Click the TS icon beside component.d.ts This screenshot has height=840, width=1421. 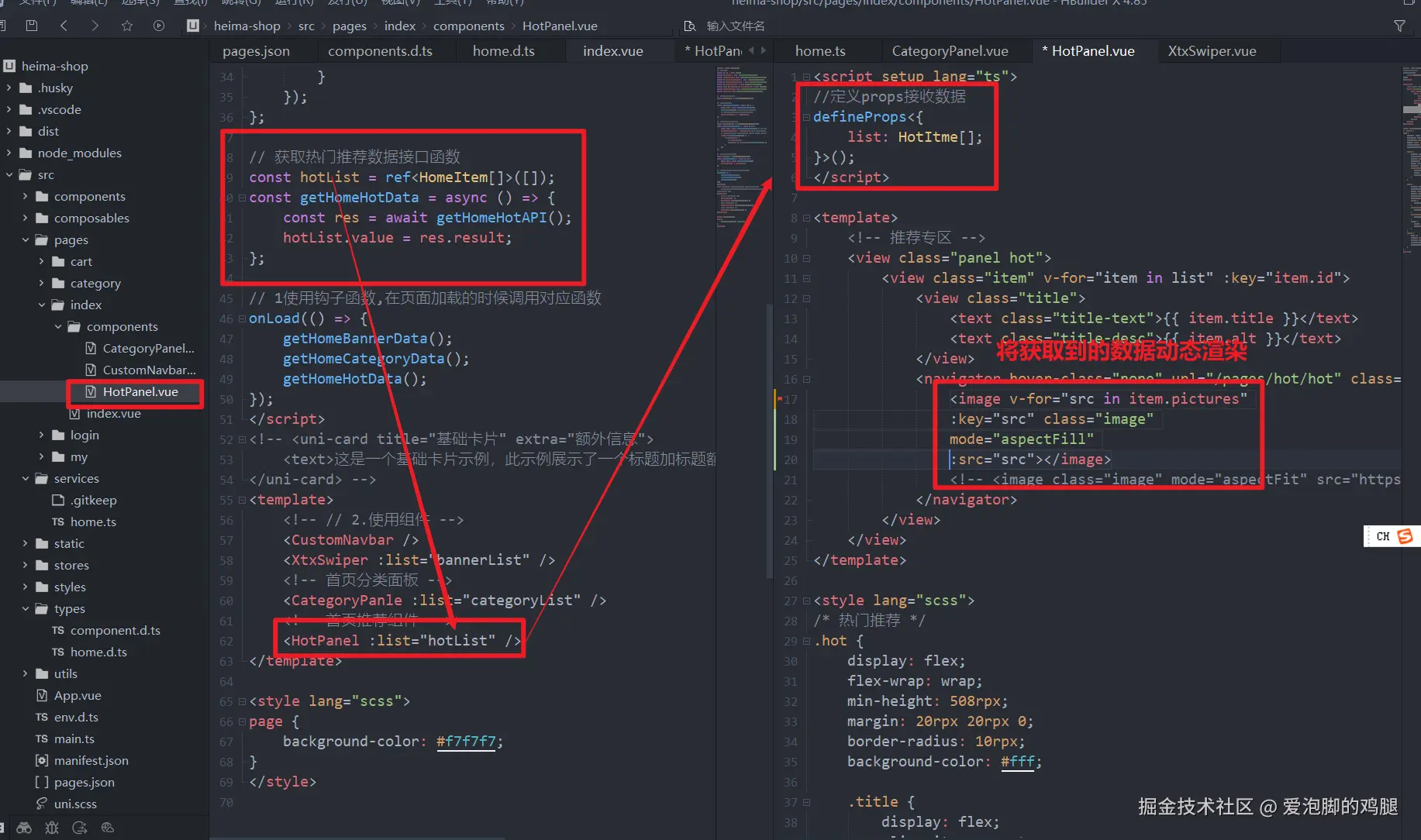(58, 630)
